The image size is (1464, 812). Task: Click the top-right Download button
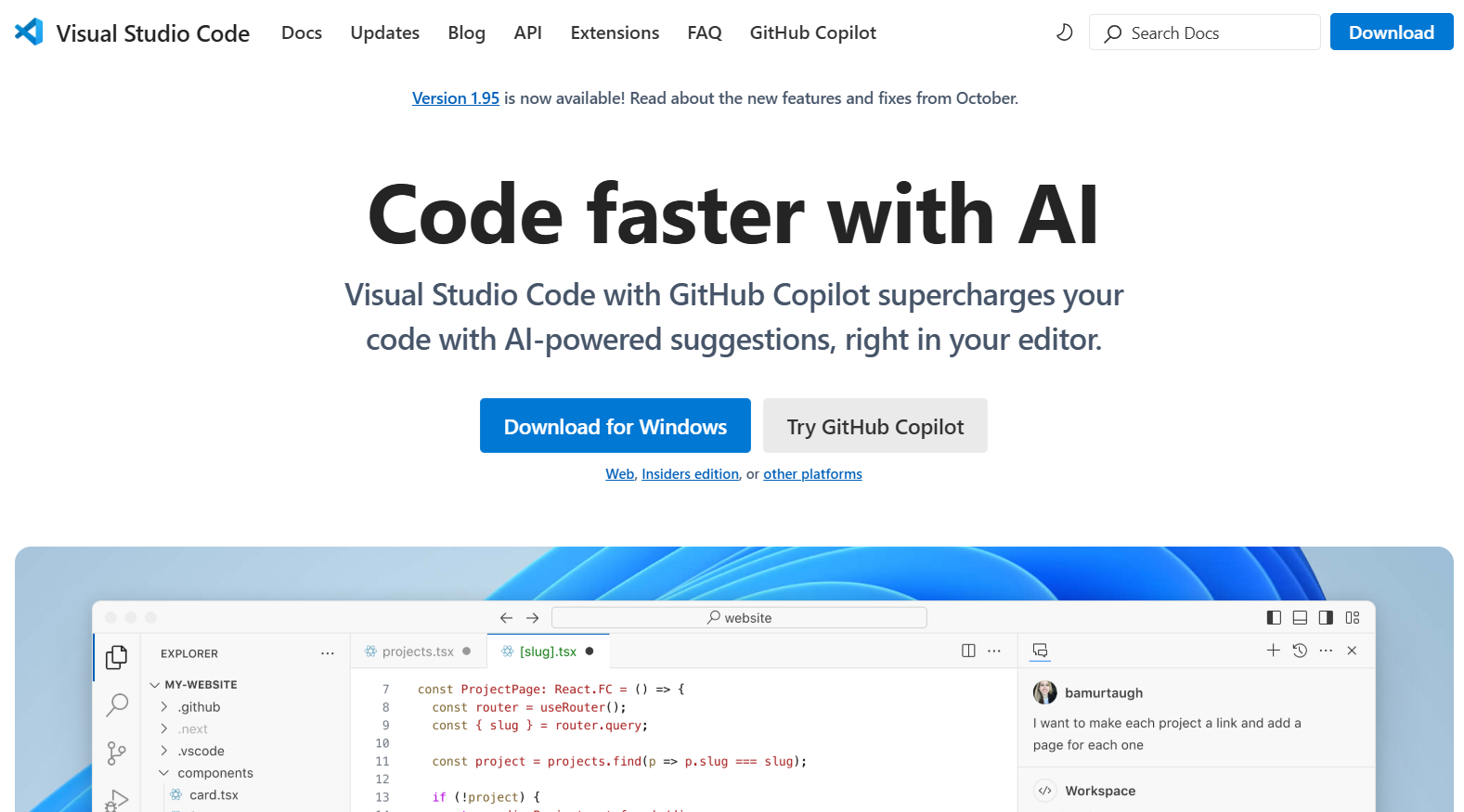1391,32
